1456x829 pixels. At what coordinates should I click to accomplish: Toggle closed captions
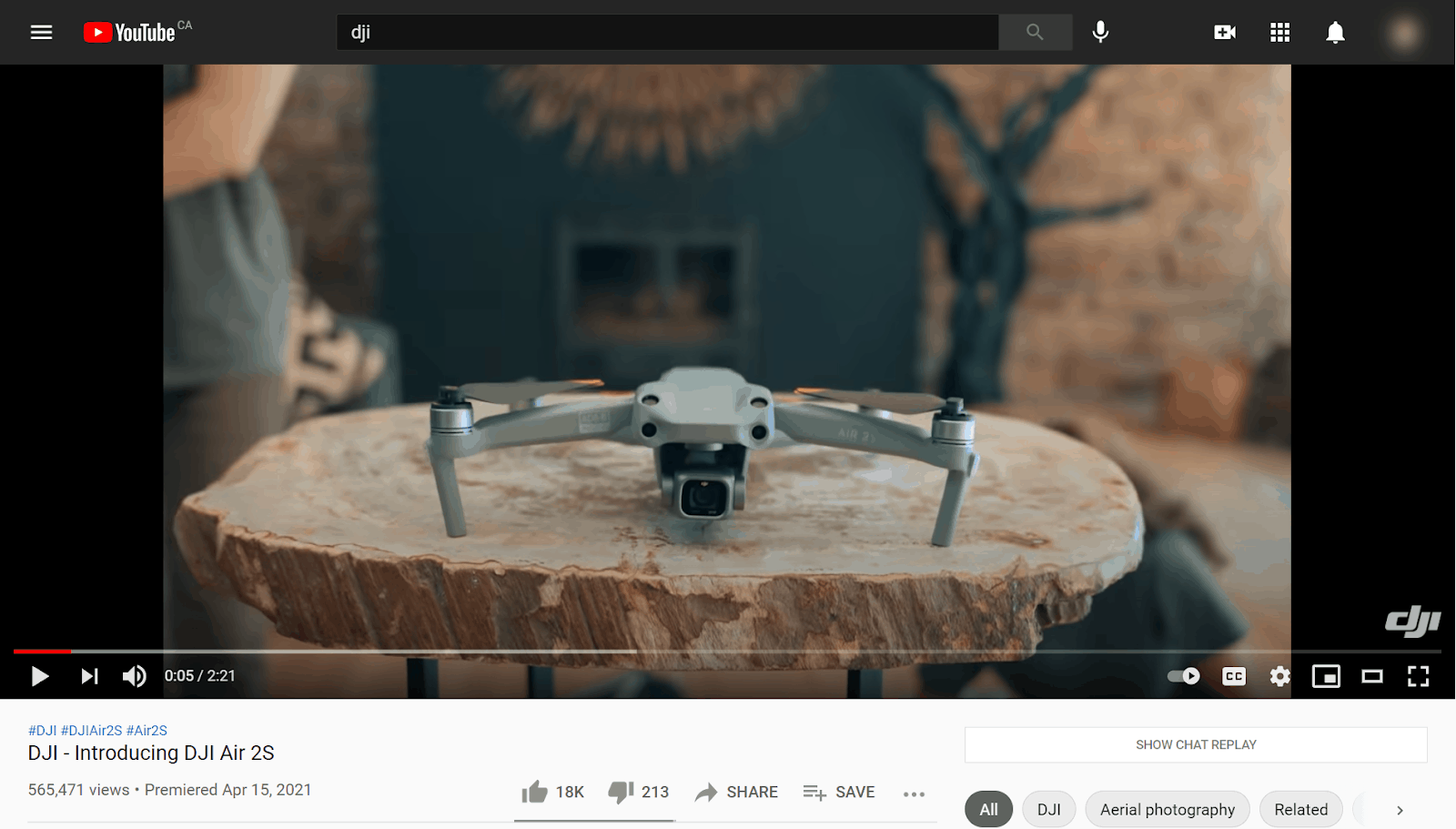(1234, 676)
